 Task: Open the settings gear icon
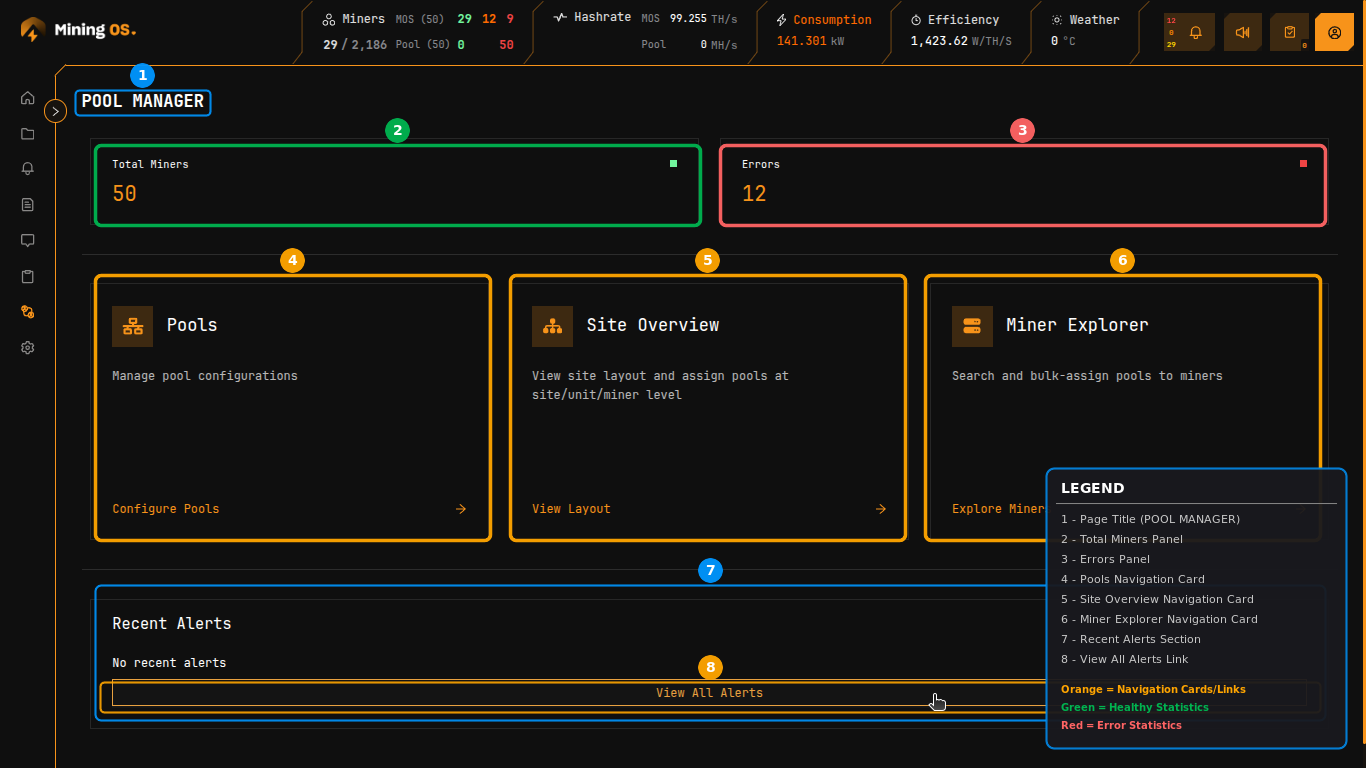[28, 347]
